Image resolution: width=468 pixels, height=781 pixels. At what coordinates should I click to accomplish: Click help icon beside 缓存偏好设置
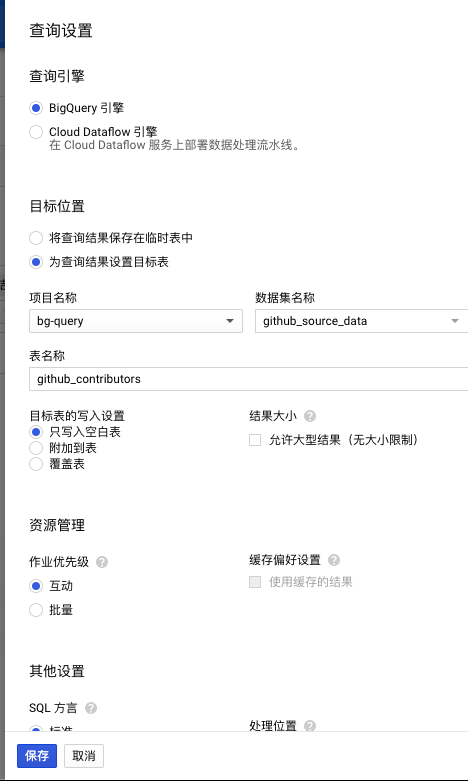pyautogui.click(x=334, y=560)
